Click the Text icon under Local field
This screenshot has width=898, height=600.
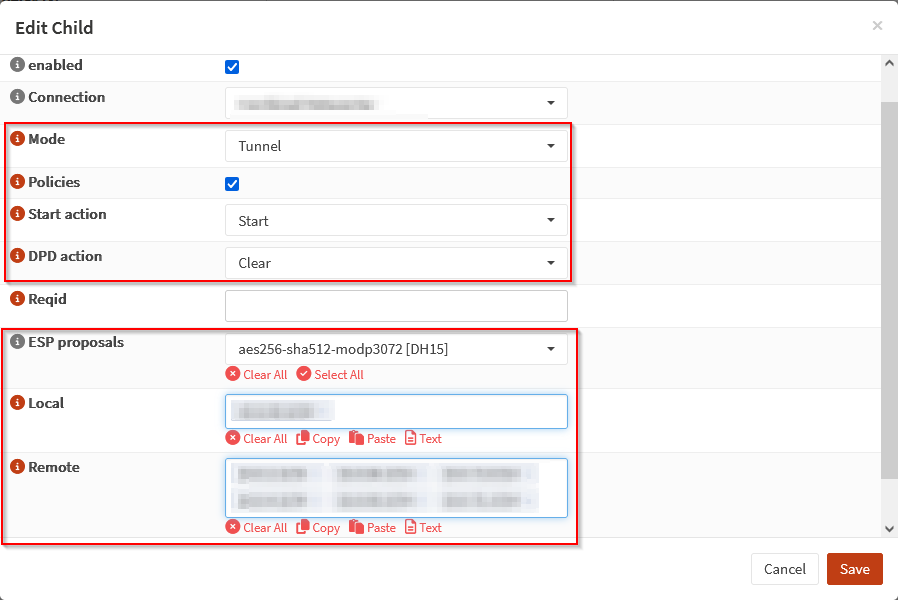(x=410, y=438)
